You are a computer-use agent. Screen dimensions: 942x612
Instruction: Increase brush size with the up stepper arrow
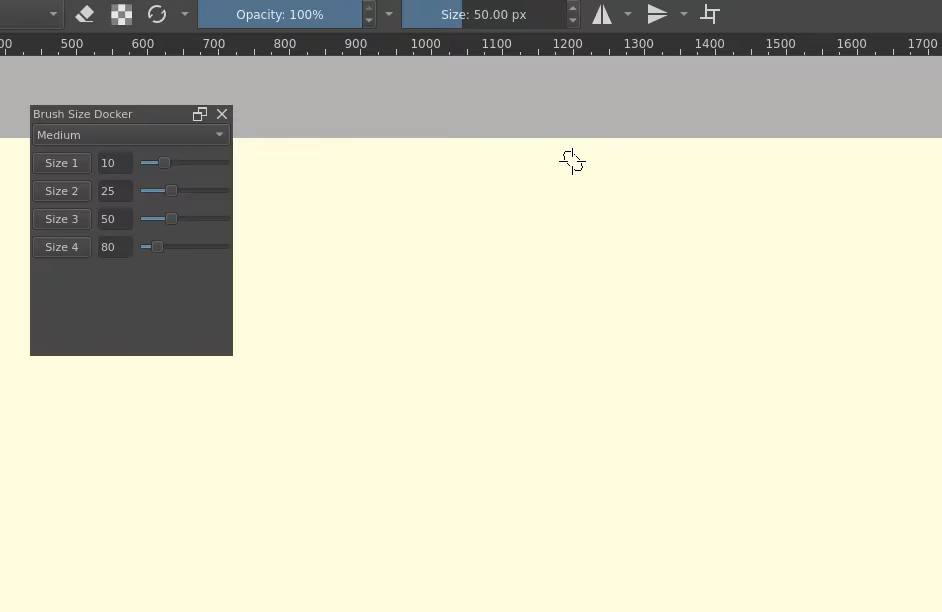(571, 9)
